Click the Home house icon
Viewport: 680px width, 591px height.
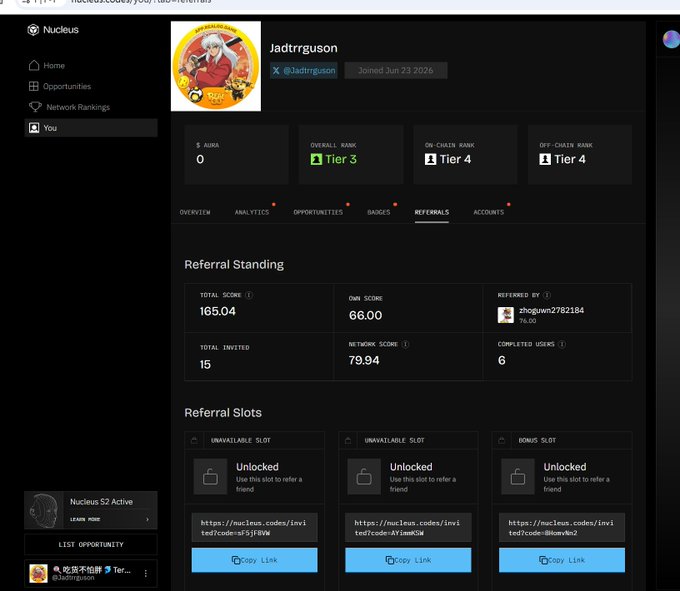click(34, 65)
